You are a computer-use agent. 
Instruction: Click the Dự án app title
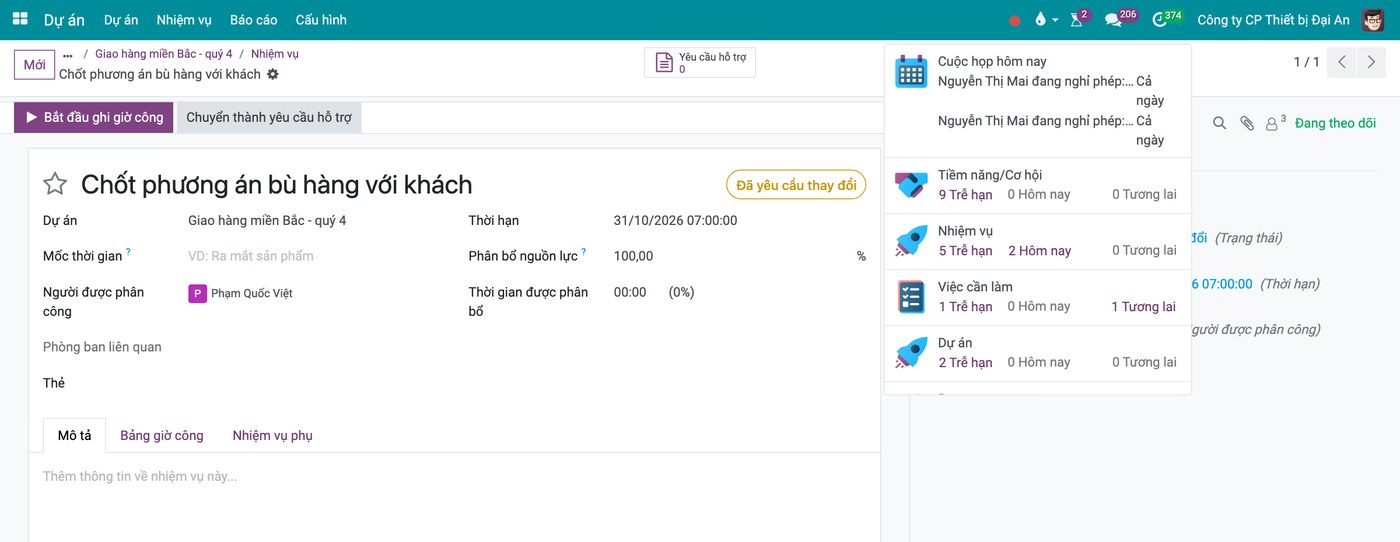65,20
